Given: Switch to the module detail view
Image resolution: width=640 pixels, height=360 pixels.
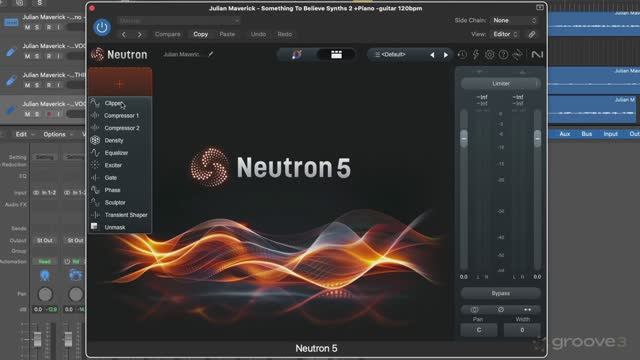Looking at the screenshot, I should pyautogui.click(x=336, y=54).
